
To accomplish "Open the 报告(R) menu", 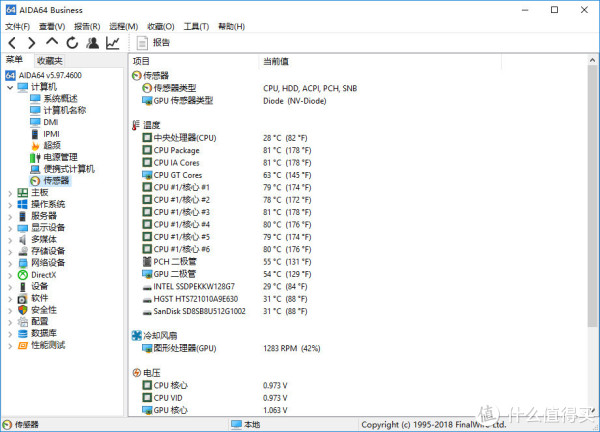I will [x=87, y=26].
